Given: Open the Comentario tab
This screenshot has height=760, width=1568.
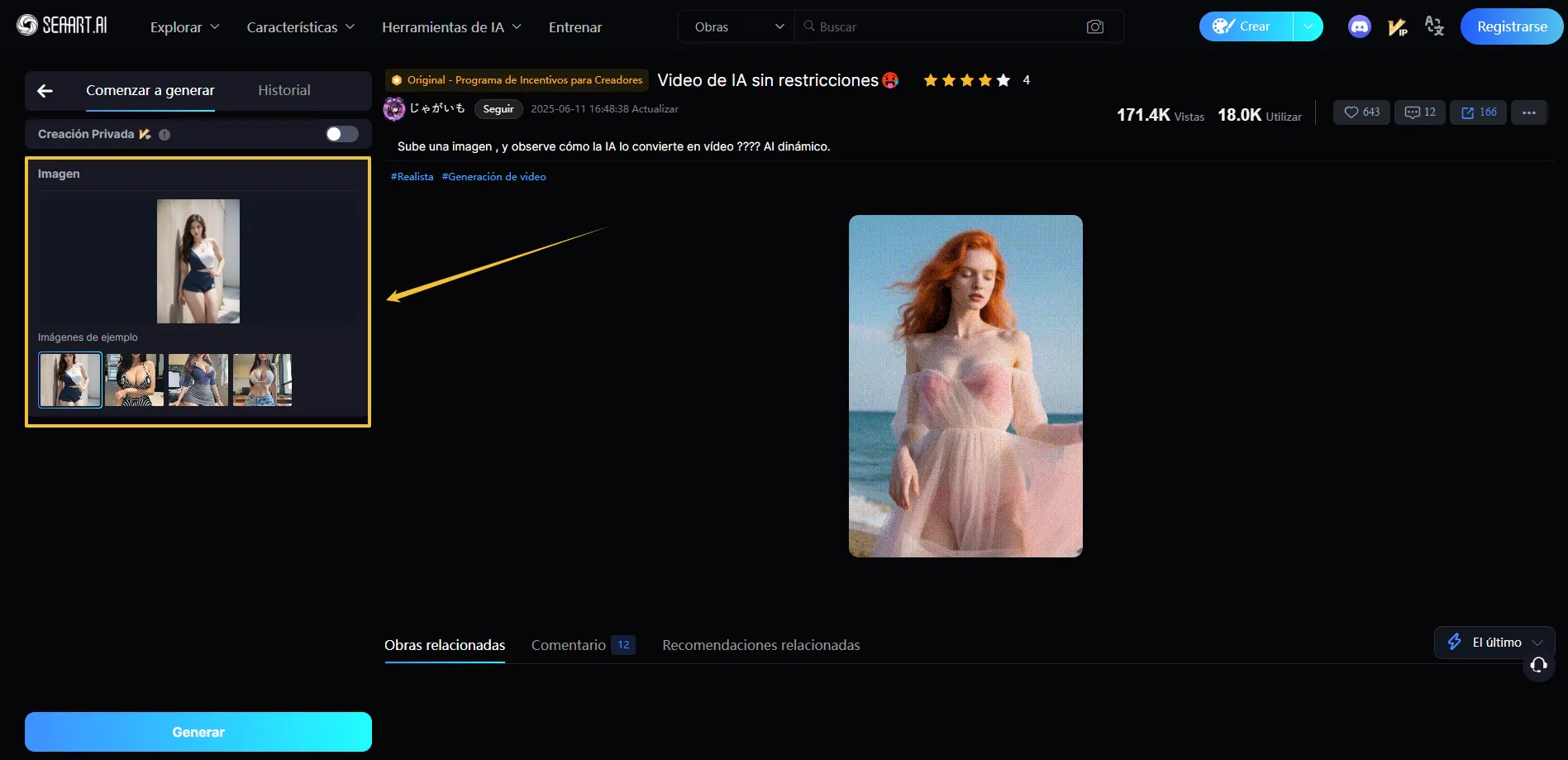Looking at the screenshot, I should pos(570,645).
